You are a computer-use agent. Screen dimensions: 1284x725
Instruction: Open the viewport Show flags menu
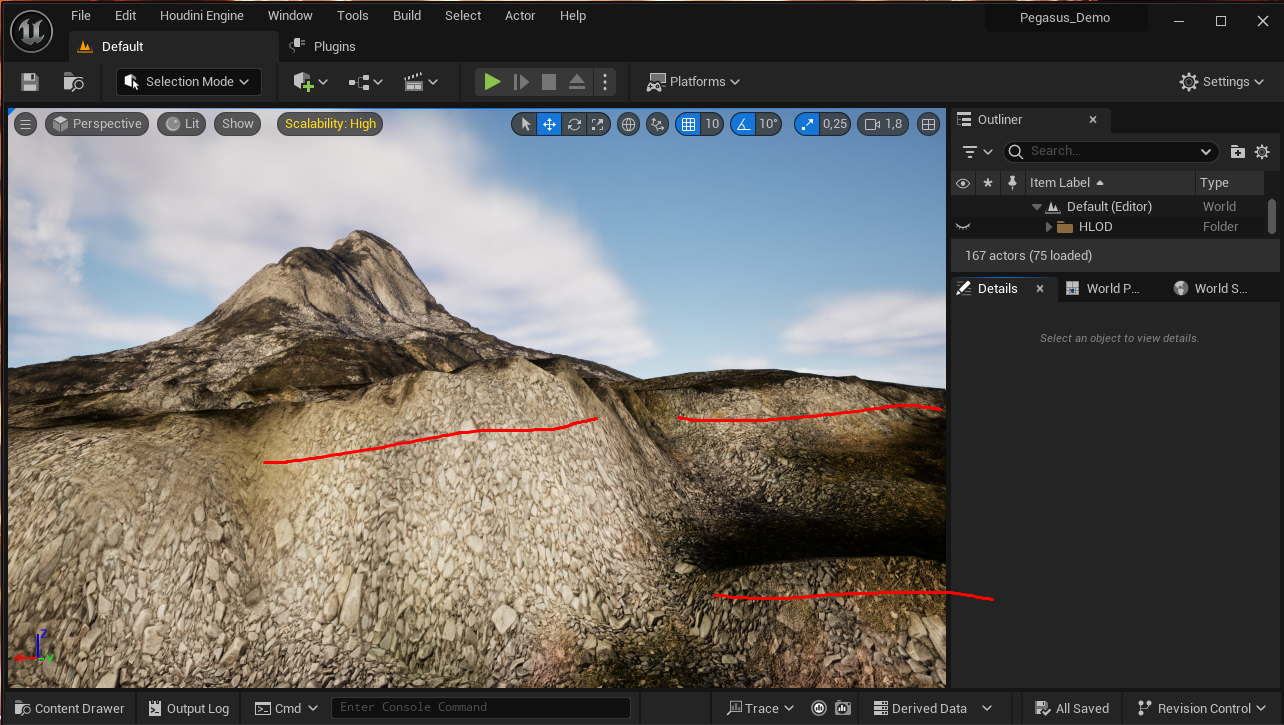point(238,124)
